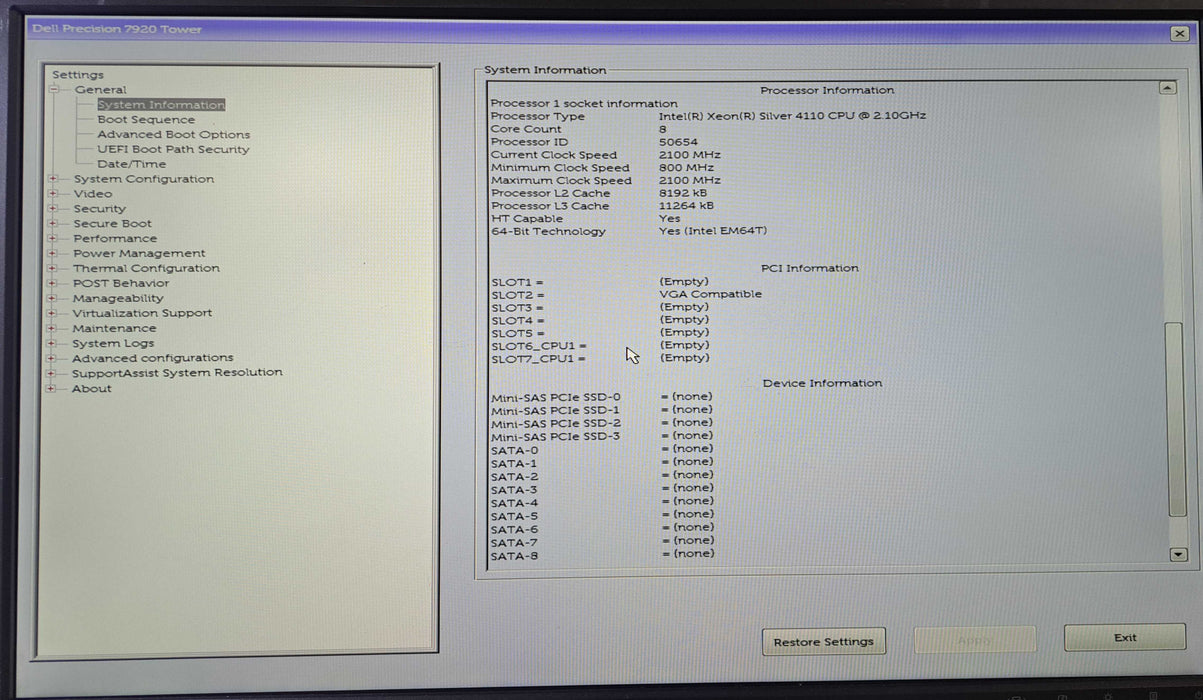Click the Processor Type value text
The image size is (1203, 700).
coord(792,116)
